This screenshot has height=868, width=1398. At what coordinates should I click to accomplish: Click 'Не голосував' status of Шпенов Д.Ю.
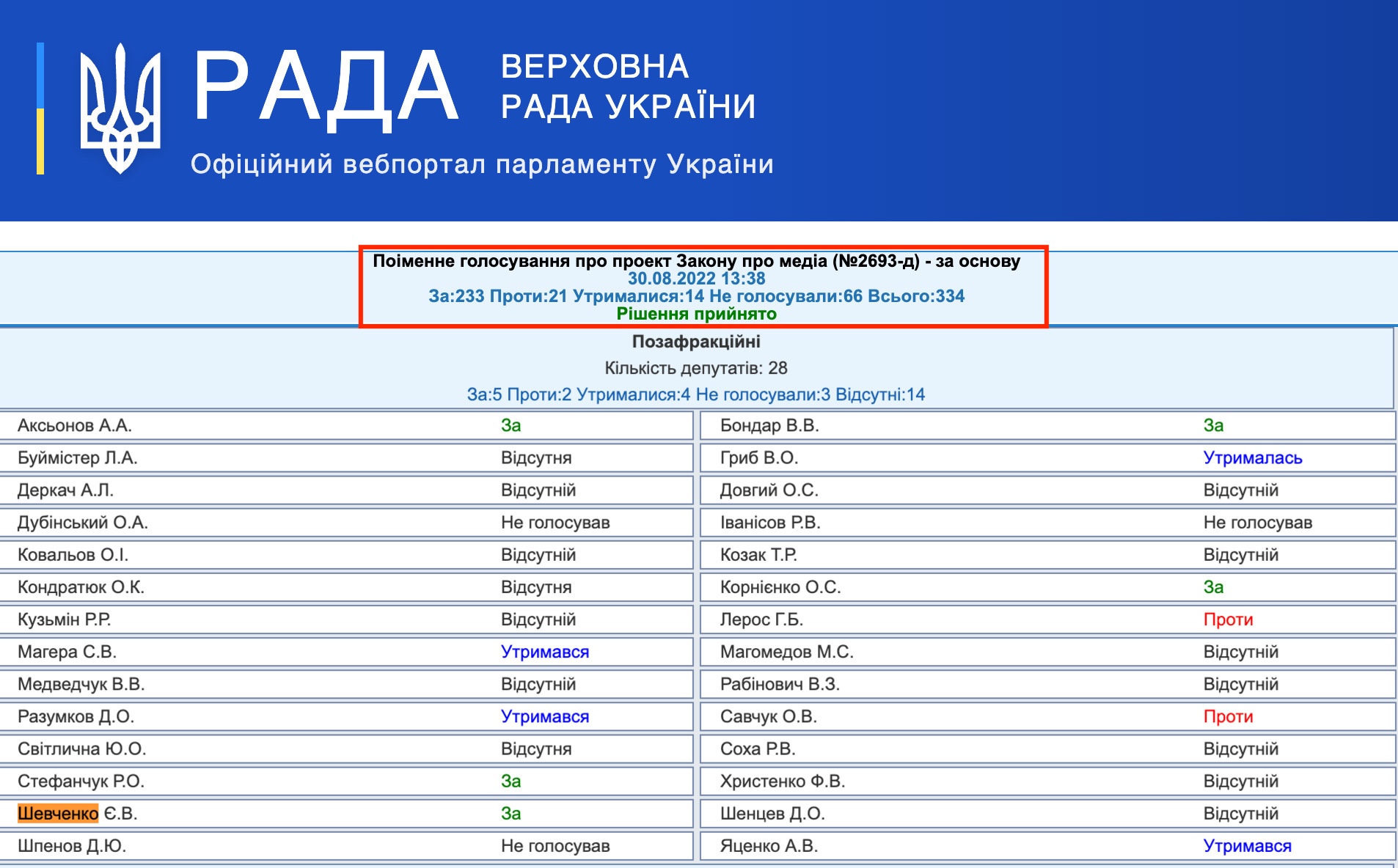coord(555,845)
